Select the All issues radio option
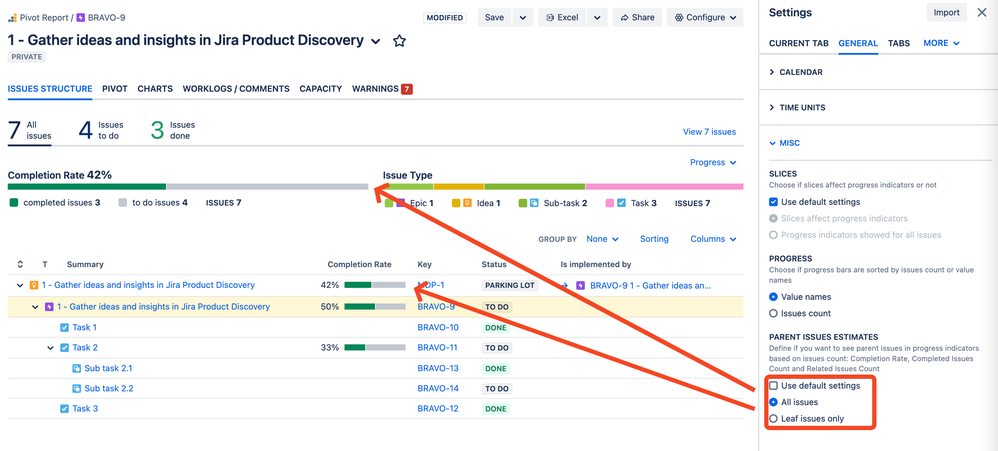The image size is (998, 451). 773,403
